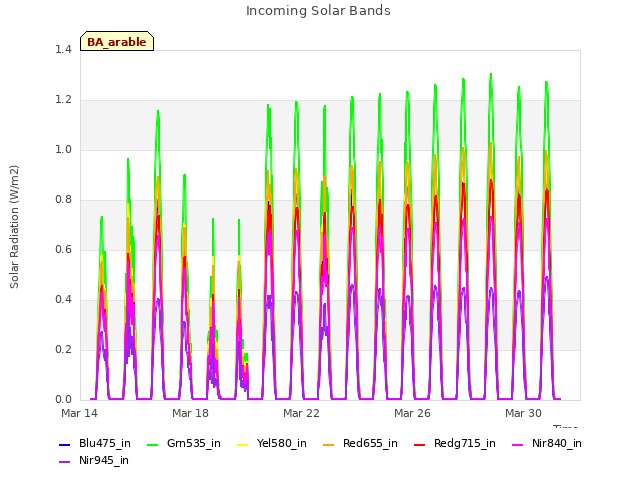Click the magenta Nir840_in legend swatch

pos(518,444)
